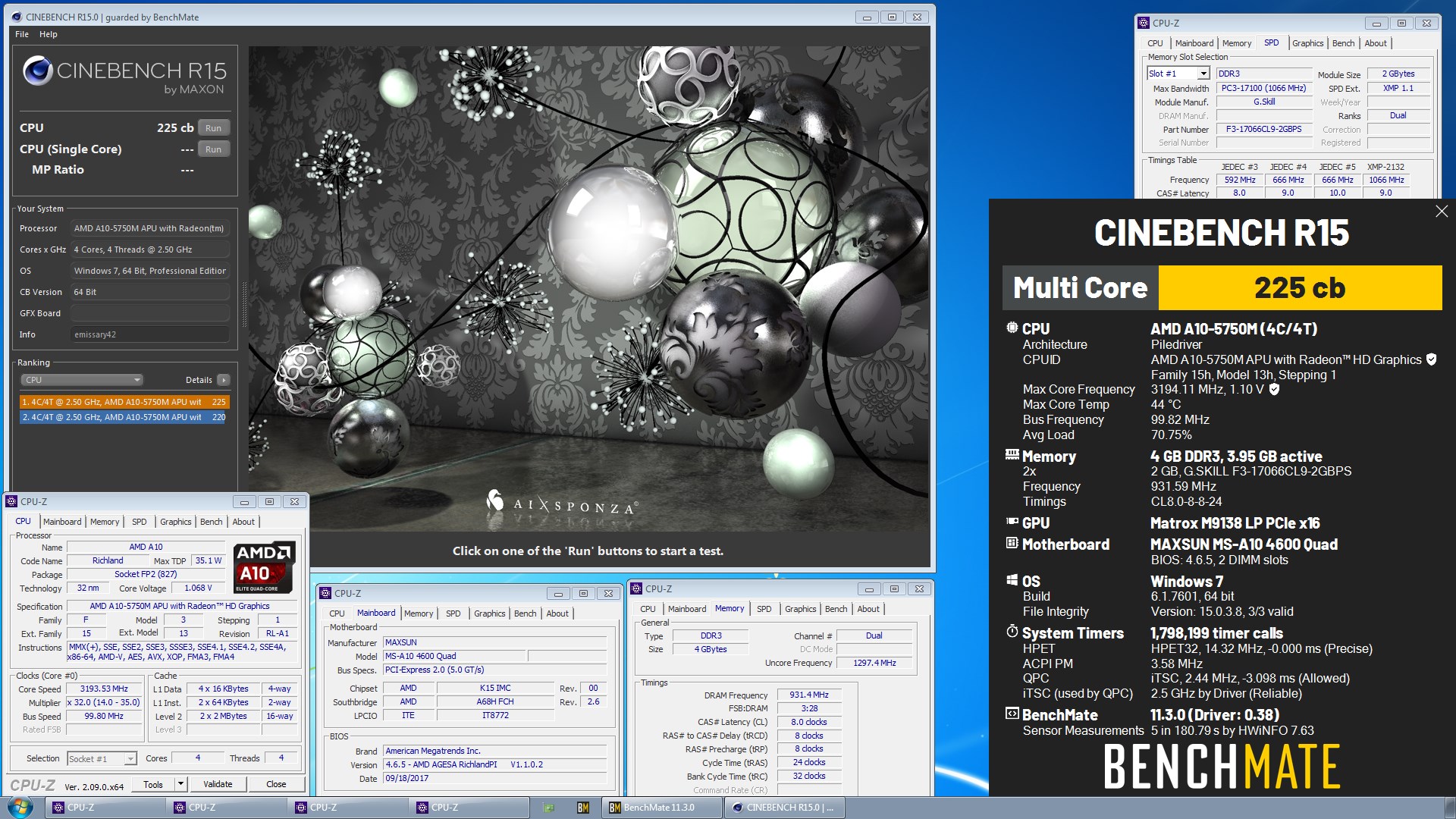Click the Core Speed 3193.53 MHz value
This screenshot has height=819, width=1456.
104,689
